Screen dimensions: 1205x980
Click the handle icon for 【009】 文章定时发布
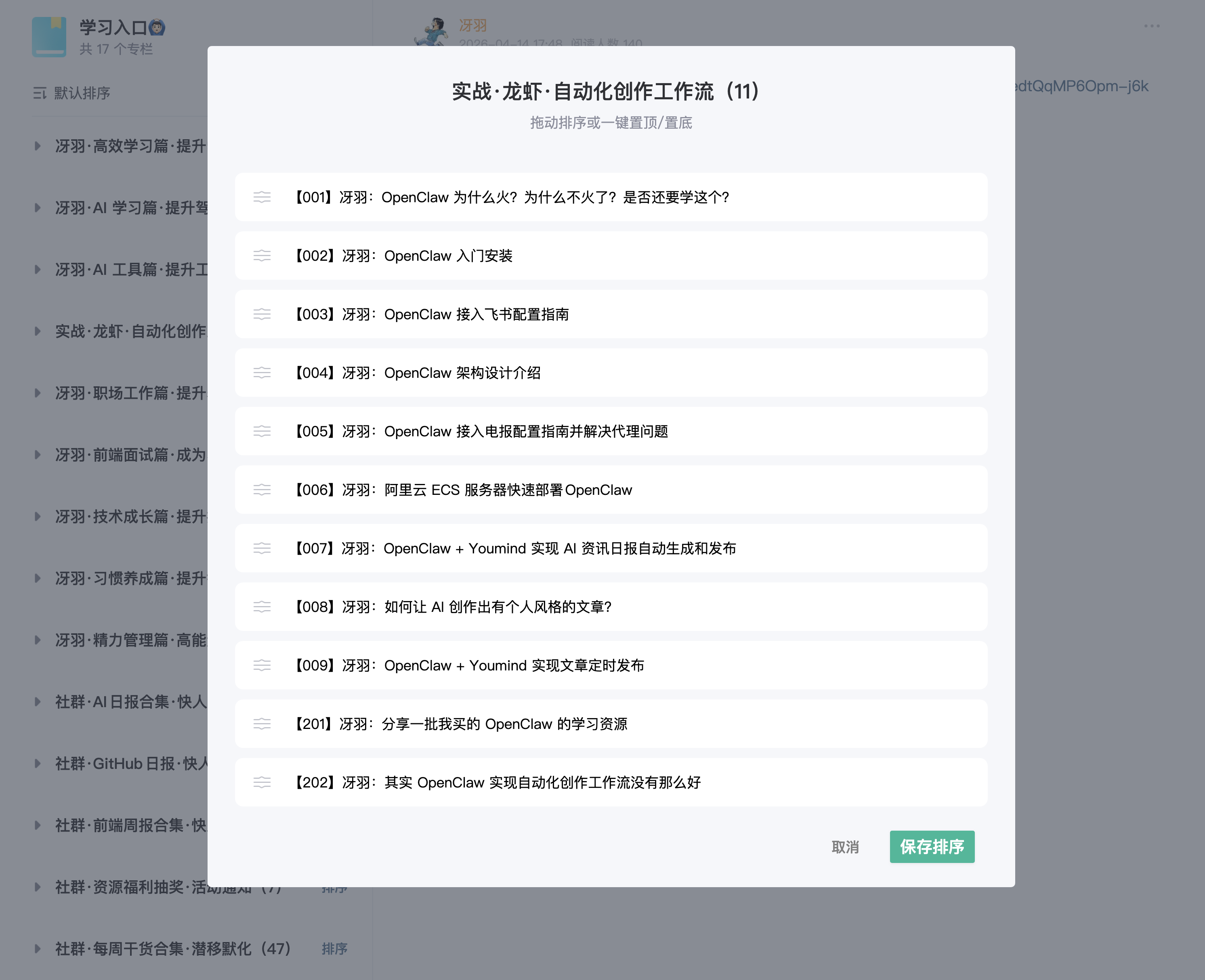[262, 666]
